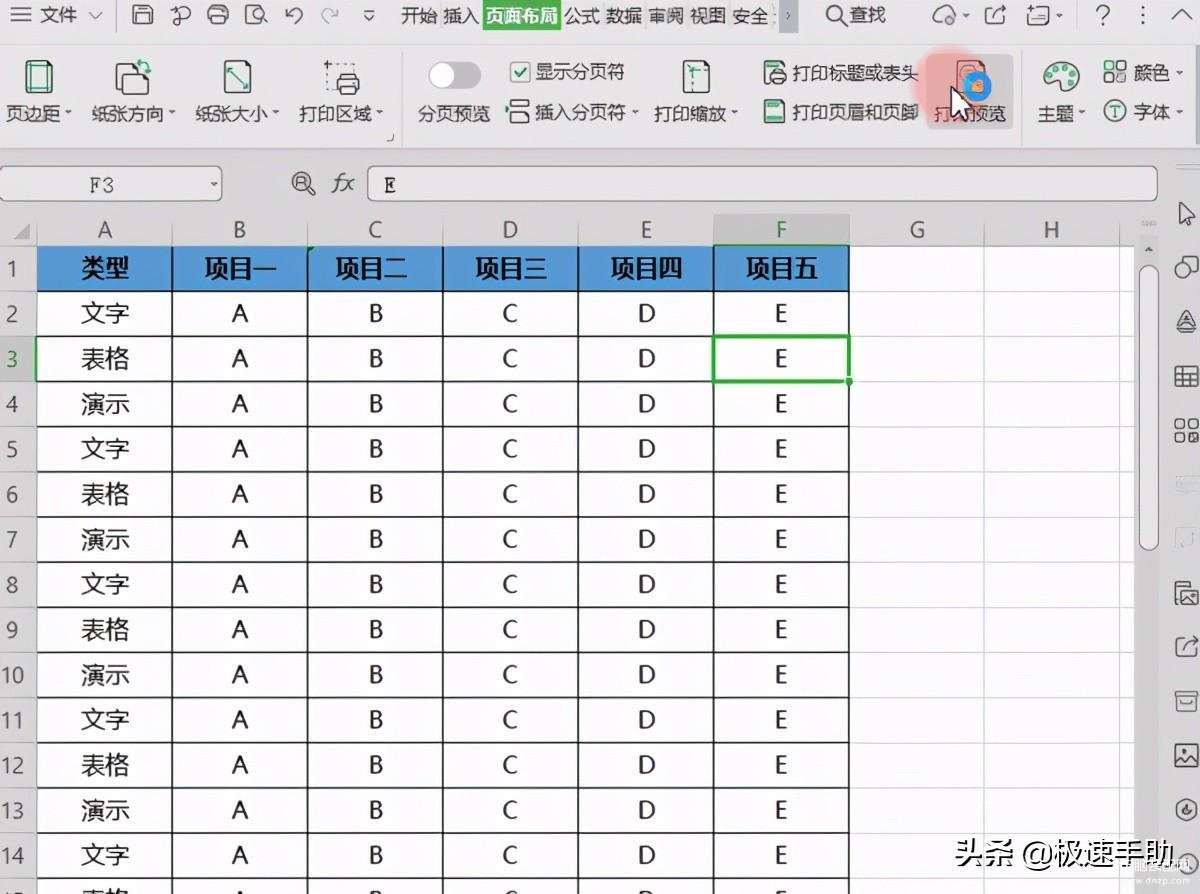Image resolution: width=1200 pixels, height=894 pixels.
Task: Click the shapes icon in right sidebar
Action: click(1186, 267)
